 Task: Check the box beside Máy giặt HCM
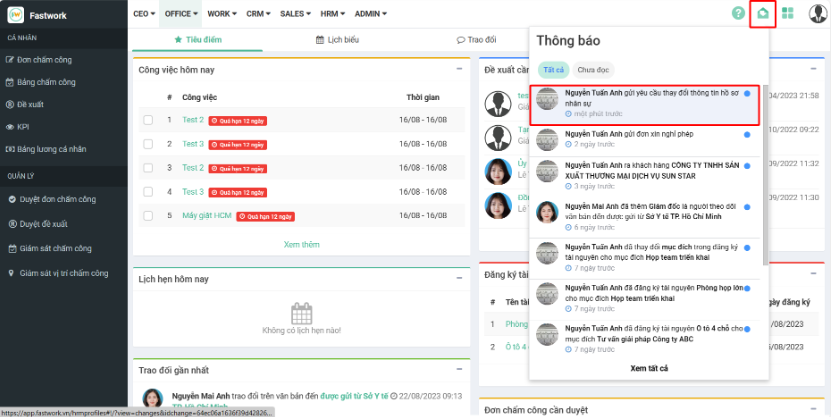(x=148, y=216)
